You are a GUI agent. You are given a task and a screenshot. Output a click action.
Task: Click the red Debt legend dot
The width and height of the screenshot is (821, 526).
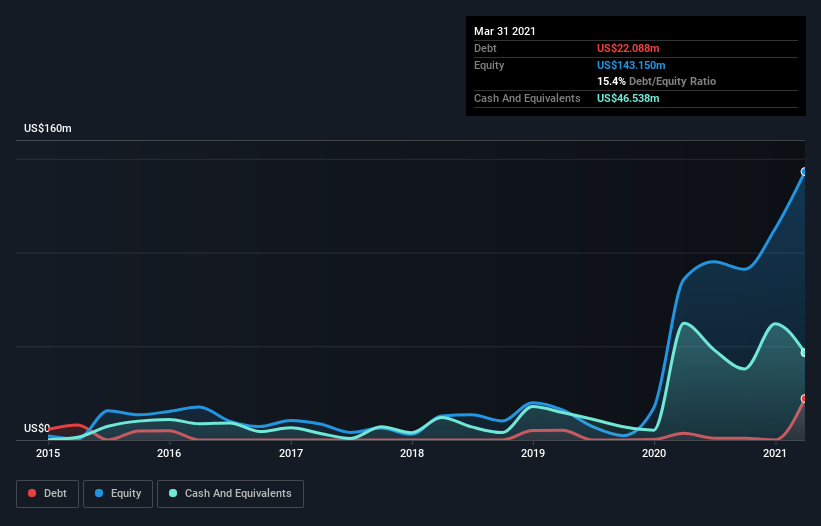(32, 493)
